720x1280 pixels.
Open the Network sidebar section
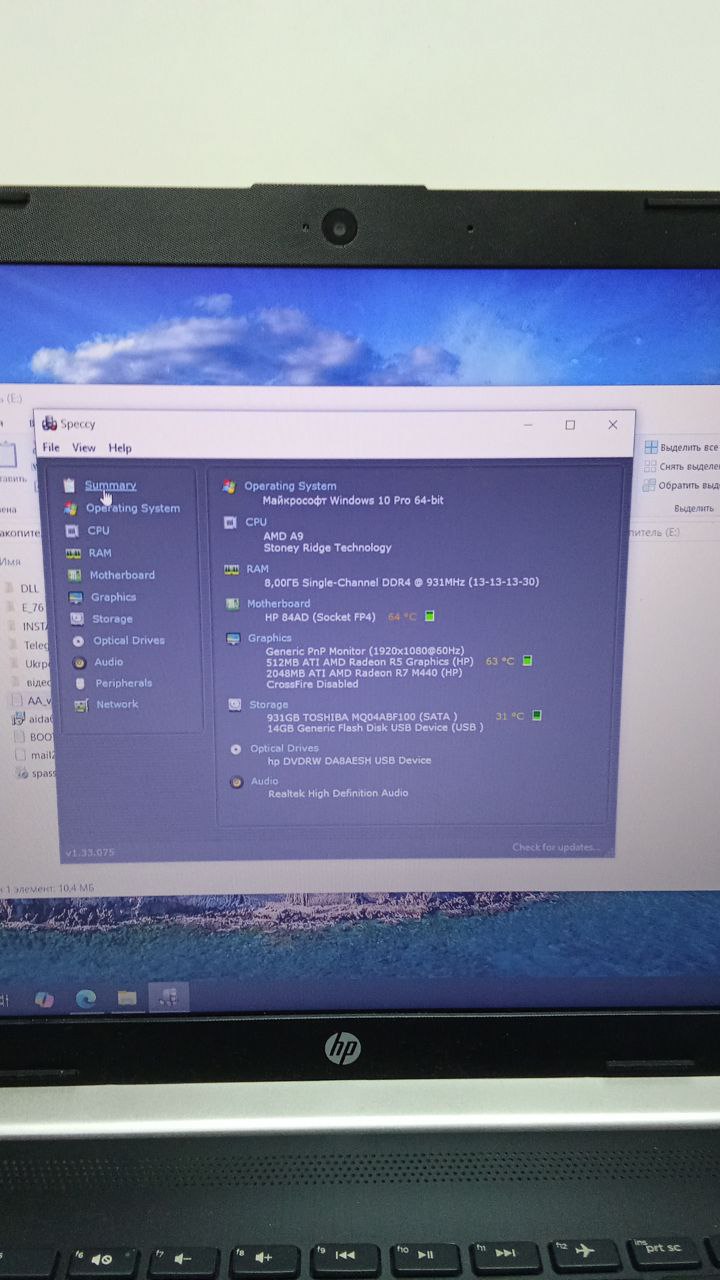pos(117,704)
